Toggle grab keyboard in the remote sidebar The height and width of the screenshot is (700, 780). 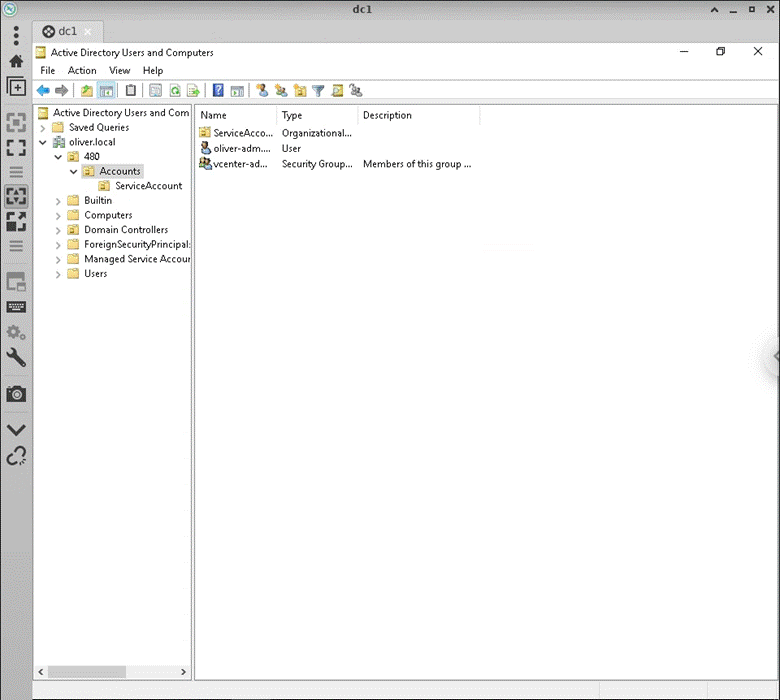(16, 307)
